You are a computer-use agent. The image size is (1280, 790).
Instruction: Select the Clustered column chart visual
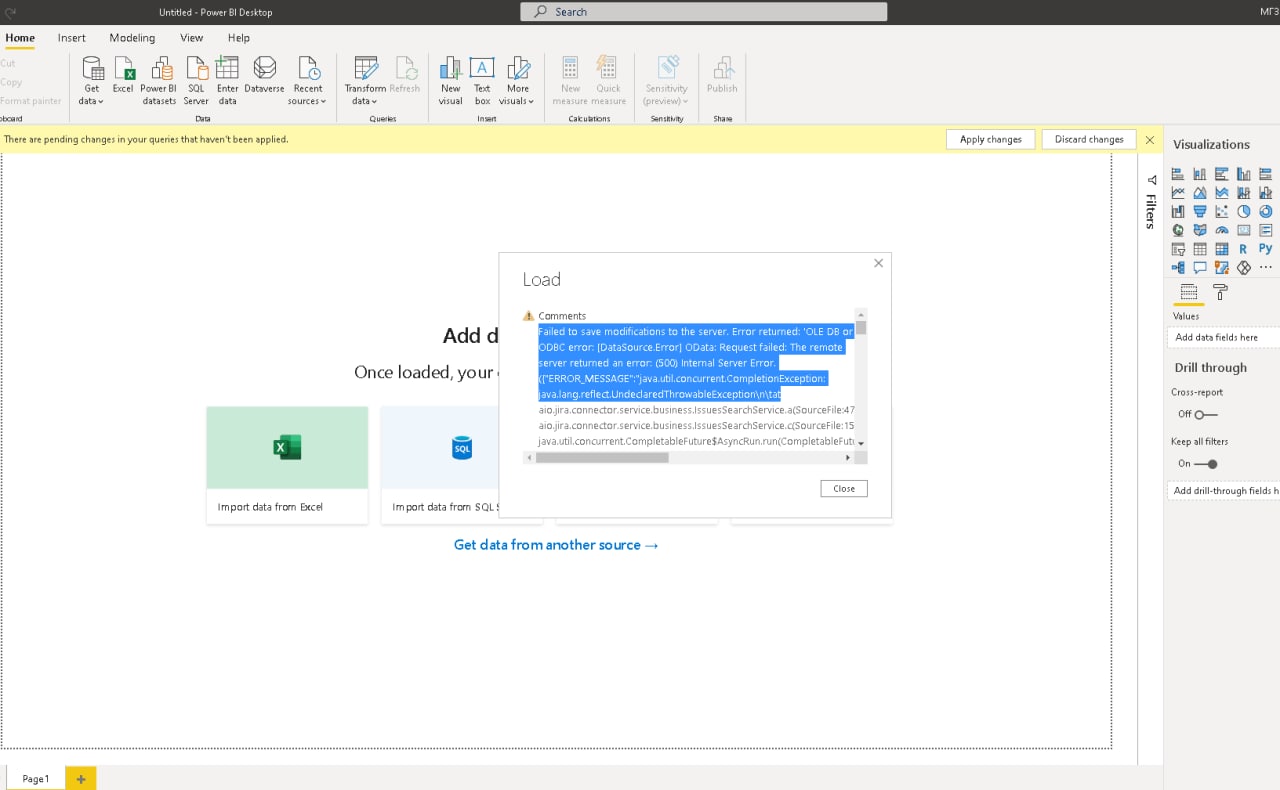pyautogui.click(x=1244, y=174)
